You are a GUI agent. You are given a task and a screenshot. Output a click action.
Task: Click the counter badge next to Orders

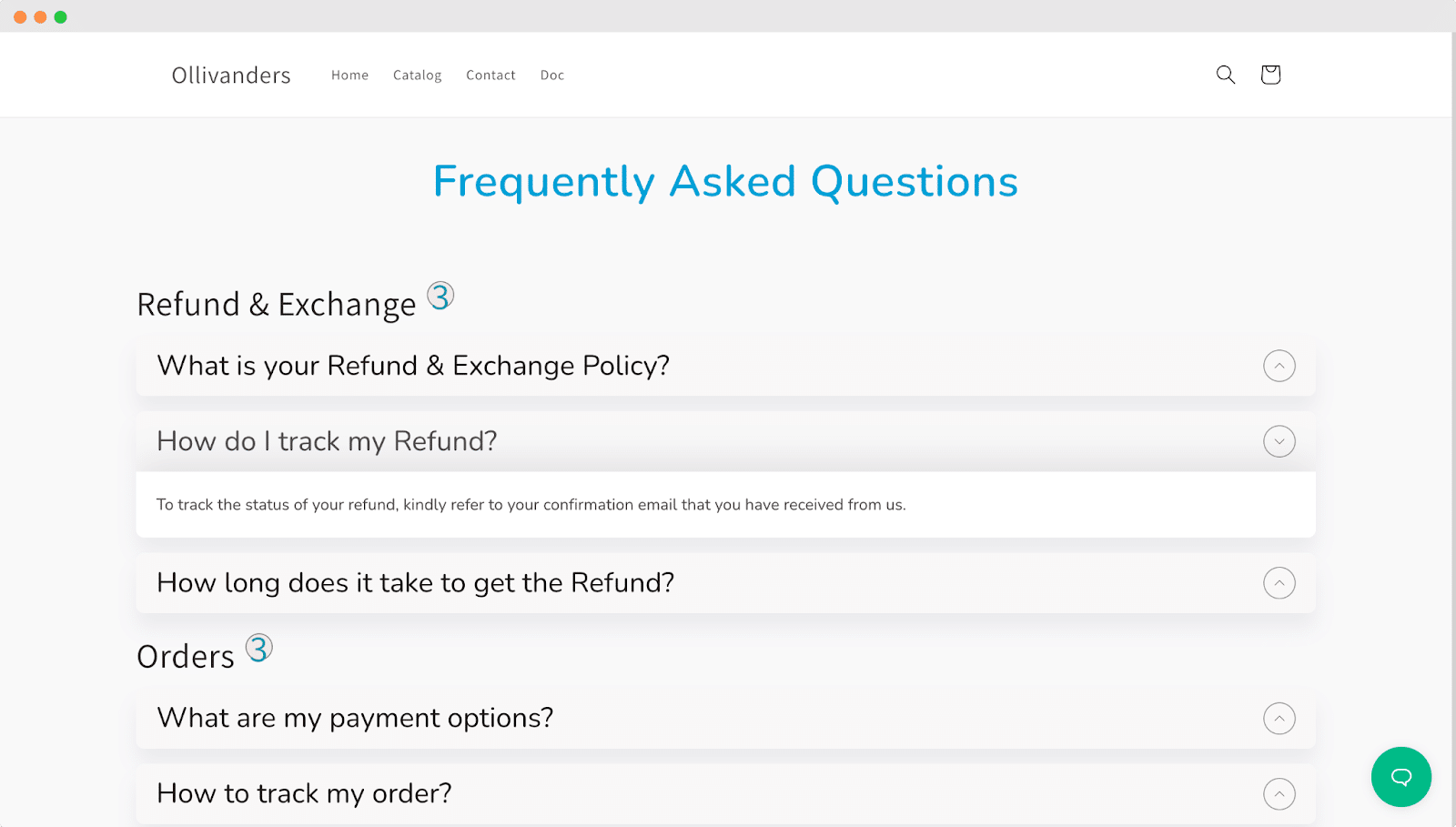(x=258, y=647)
